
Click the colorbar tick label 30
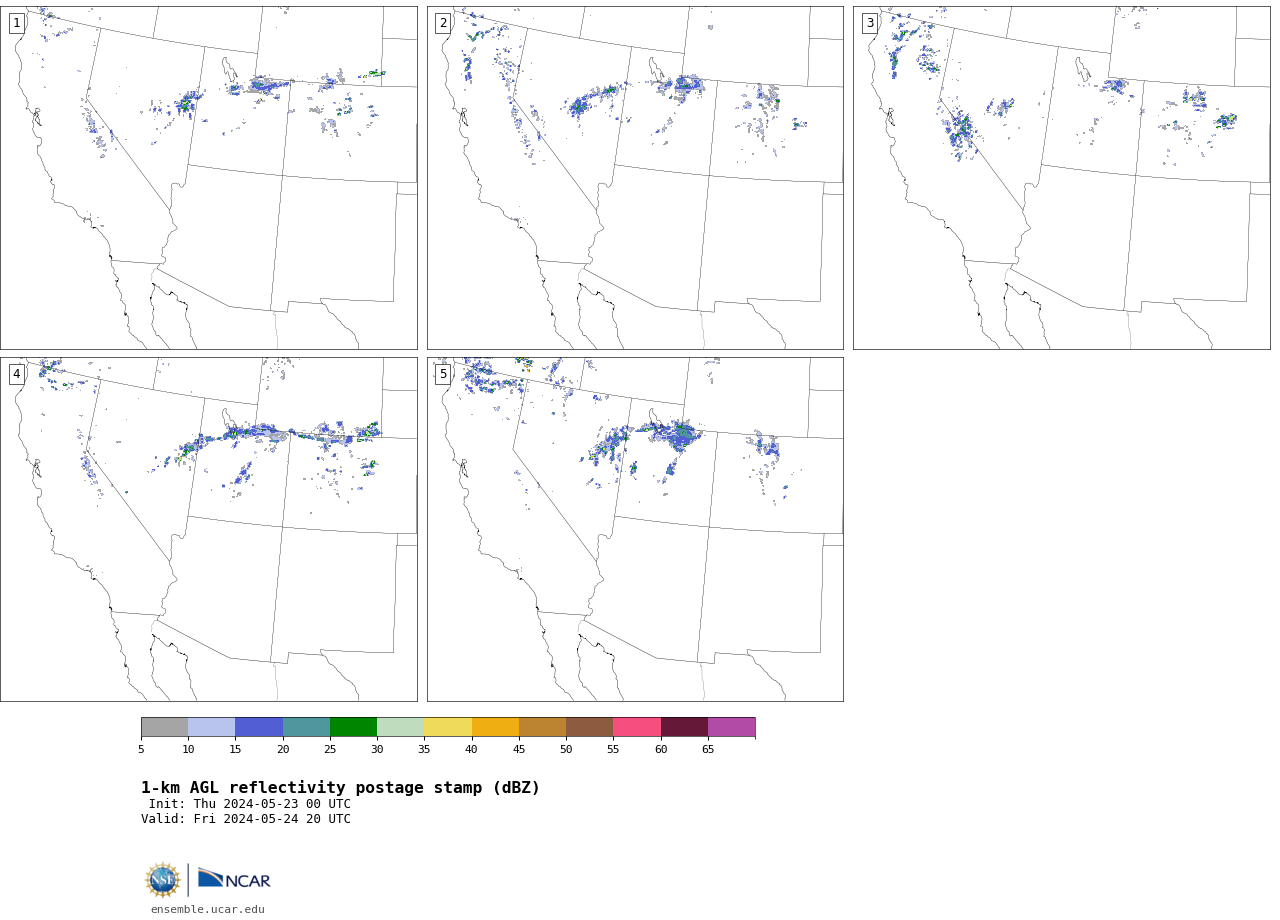click(x=377, y=749)
